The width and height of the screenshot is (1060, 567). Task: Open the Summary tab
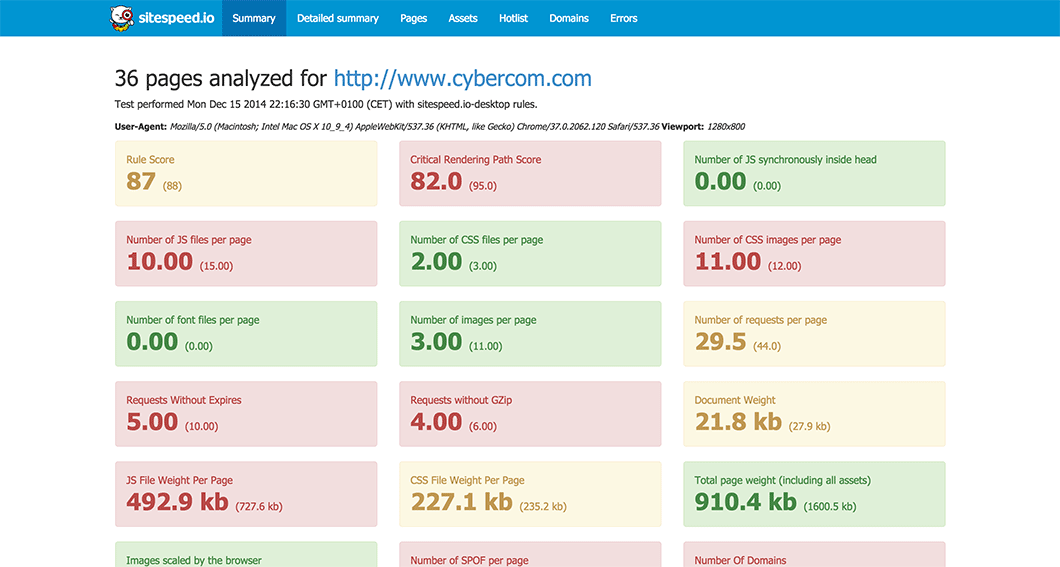point(254,18)
